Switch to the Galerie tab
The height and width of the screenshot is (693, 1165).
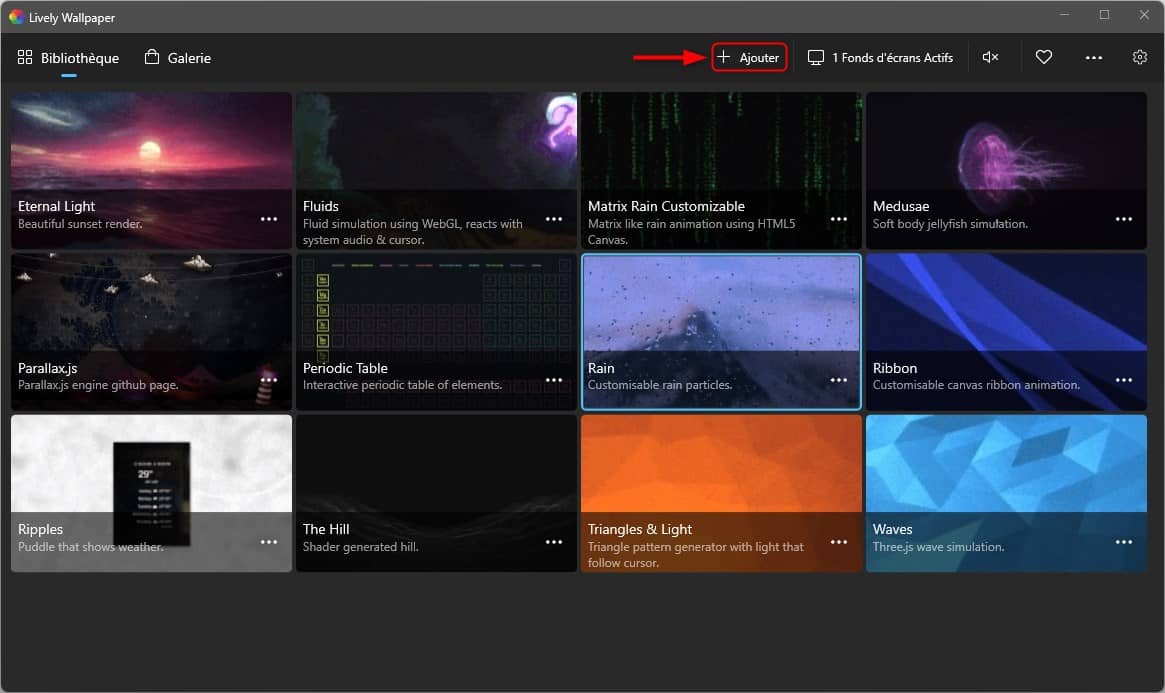pos(178,58)
